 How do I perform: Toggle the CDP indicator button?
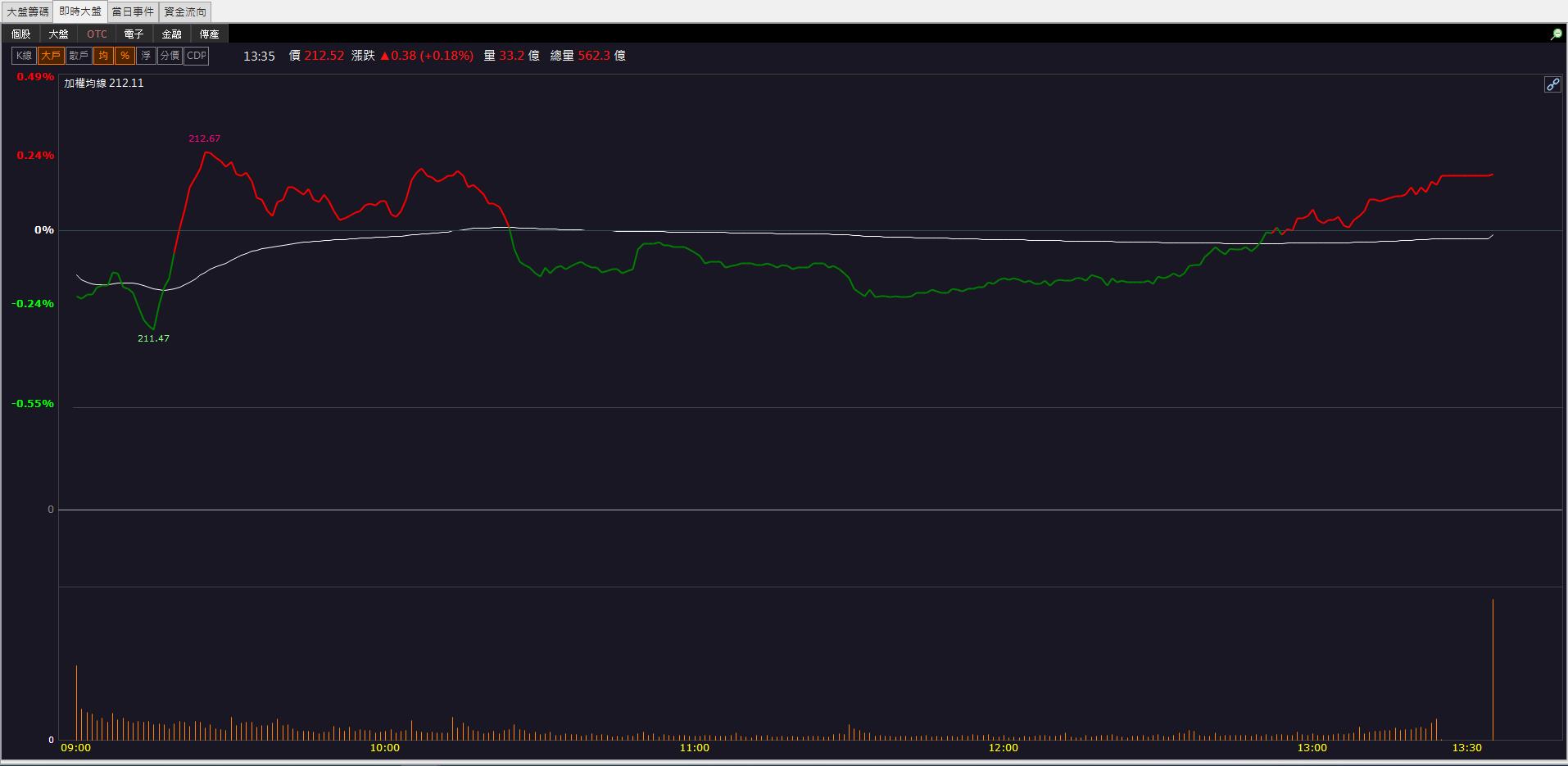pyautogui.click(x=197, y=56)
